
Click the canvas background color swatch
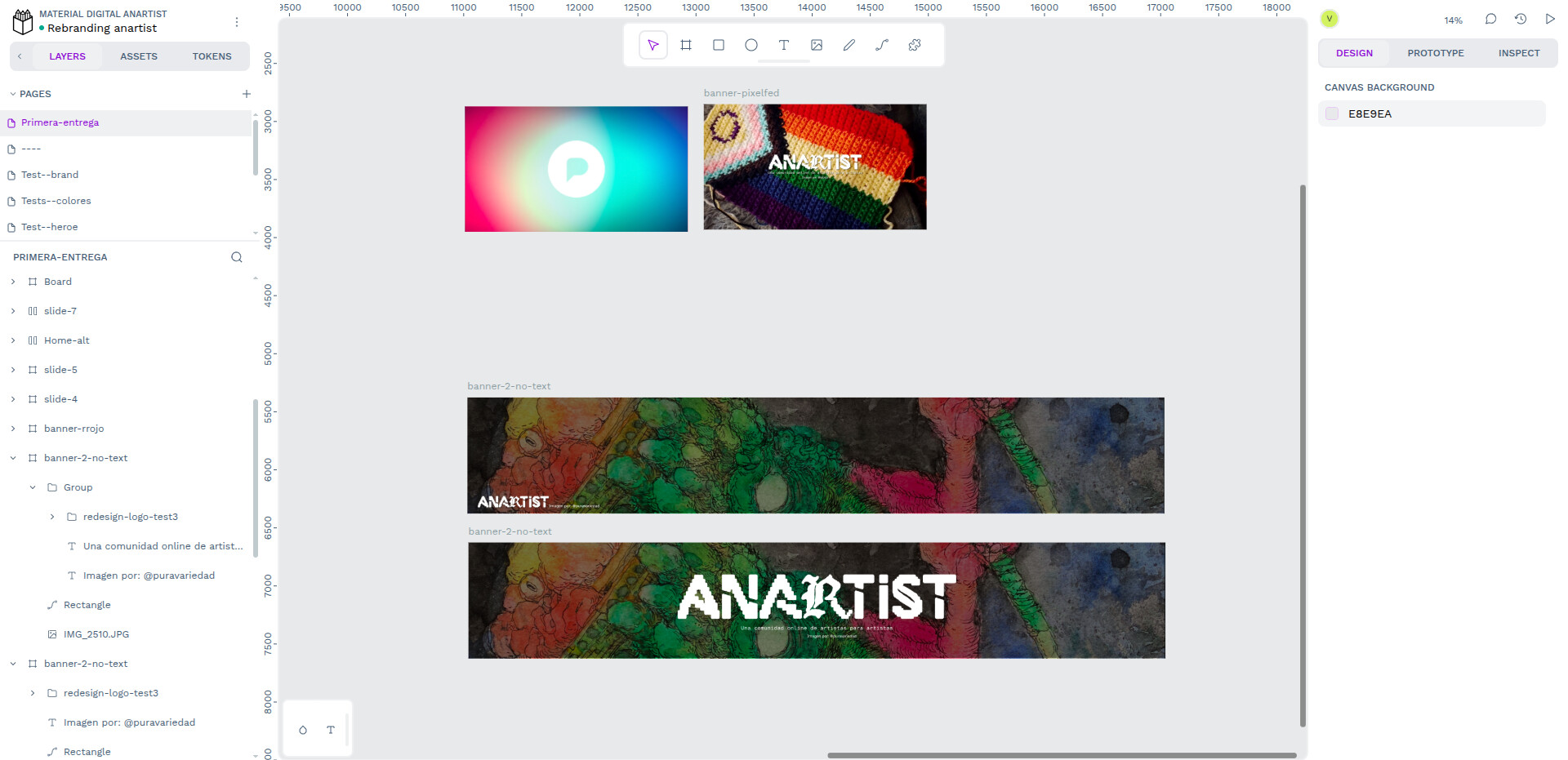(x=1332, y=113)
